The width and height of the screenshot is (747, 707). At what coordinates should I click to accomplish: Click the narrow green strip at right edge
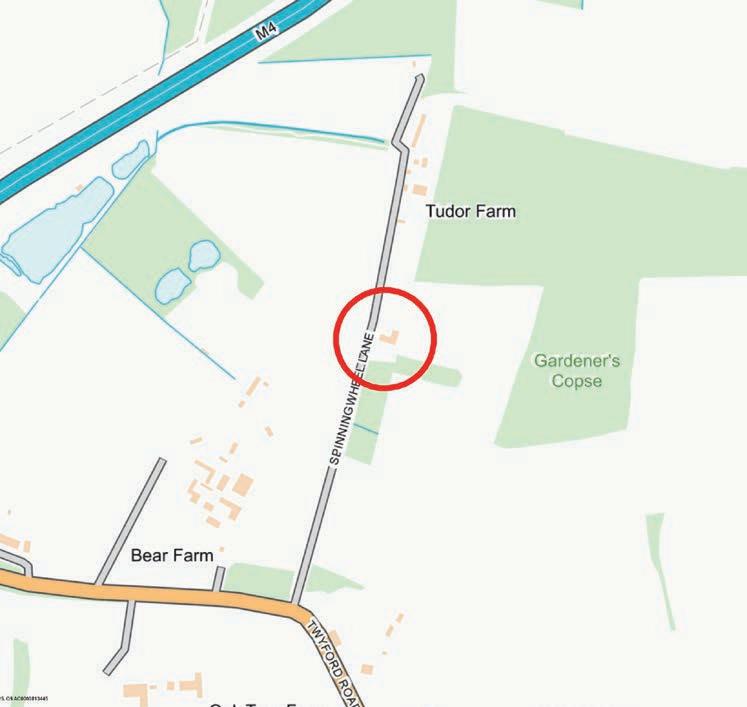point(661,571)
